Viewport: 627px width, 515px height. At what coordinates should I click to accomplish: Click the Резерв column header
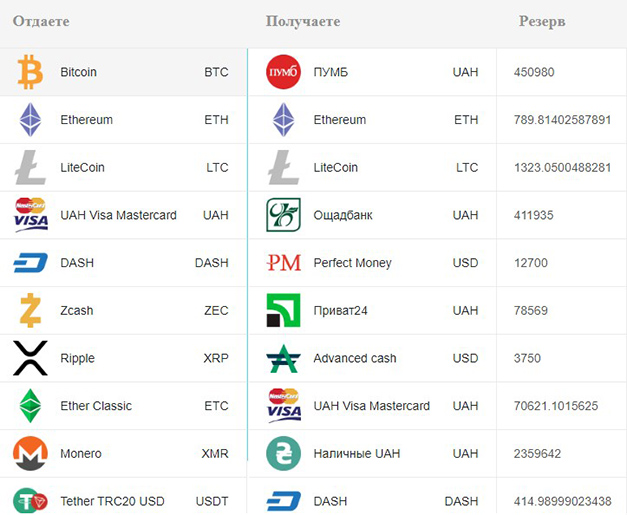[542, 21]
